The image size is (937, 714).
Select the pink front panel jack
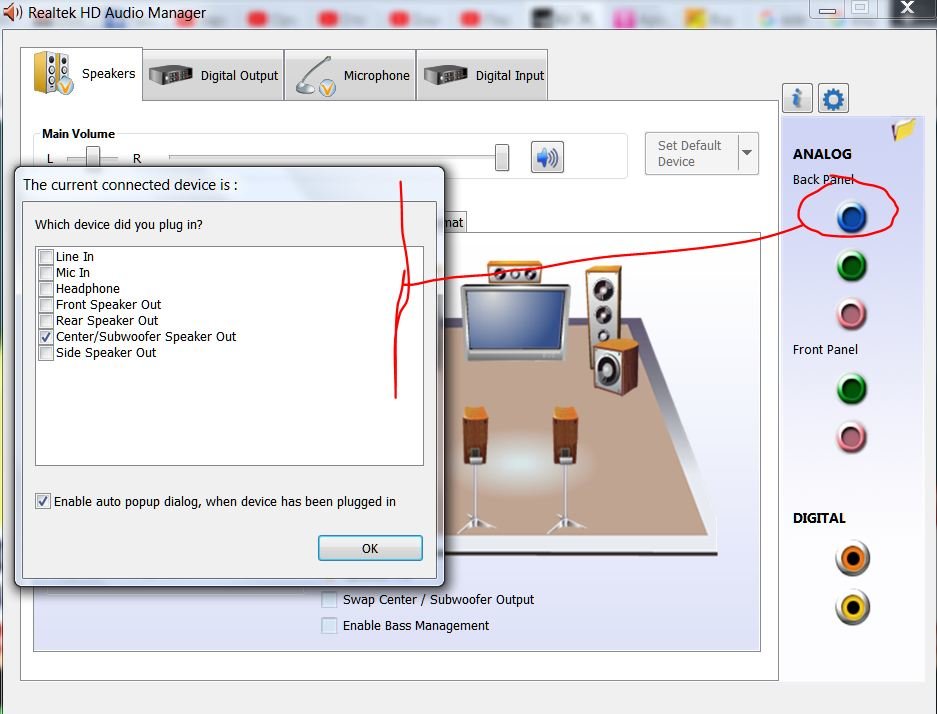coord(852,437)
